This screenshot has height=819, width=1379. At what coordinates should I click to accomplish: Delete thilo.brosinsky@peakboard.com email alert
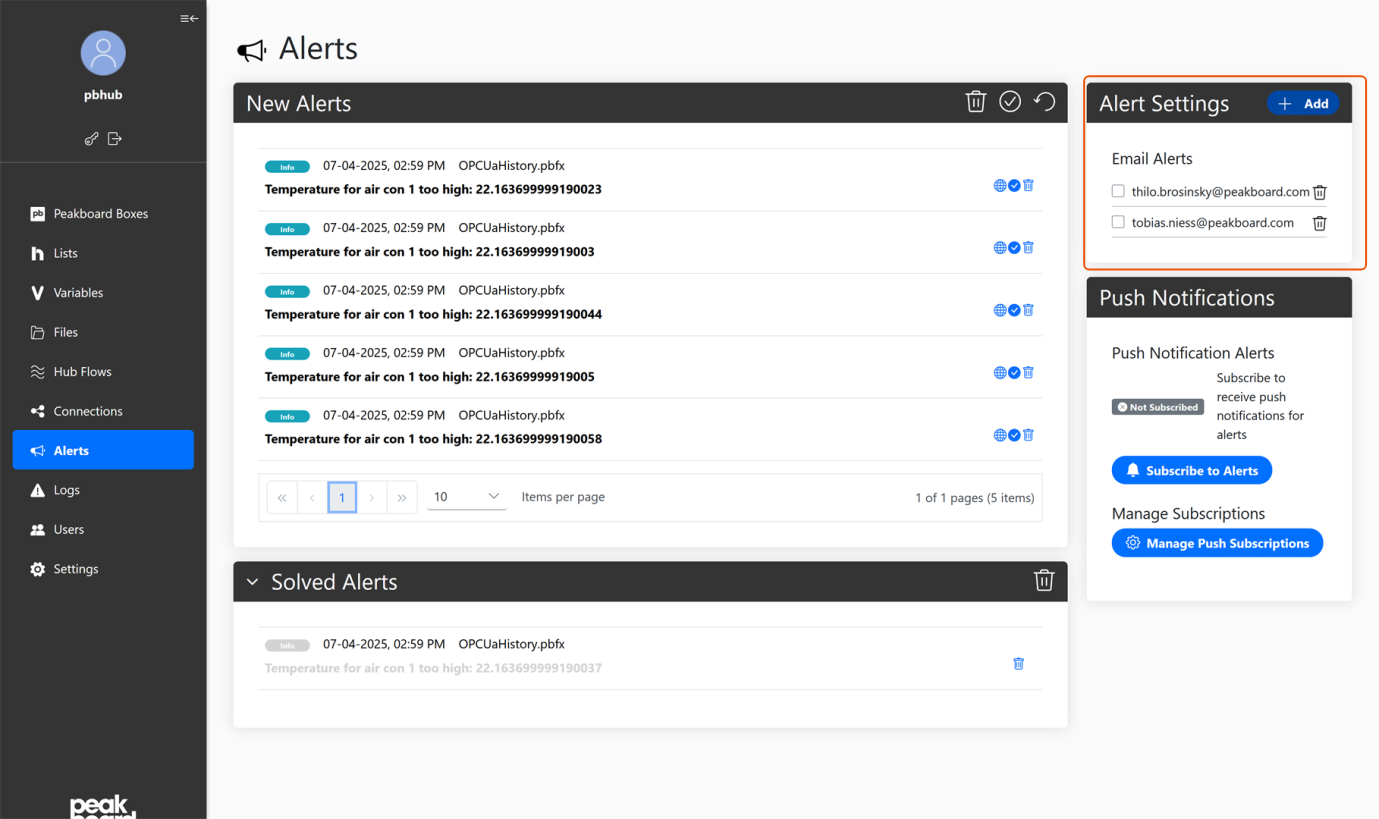pyautogui.click(x=1319, y=192)
